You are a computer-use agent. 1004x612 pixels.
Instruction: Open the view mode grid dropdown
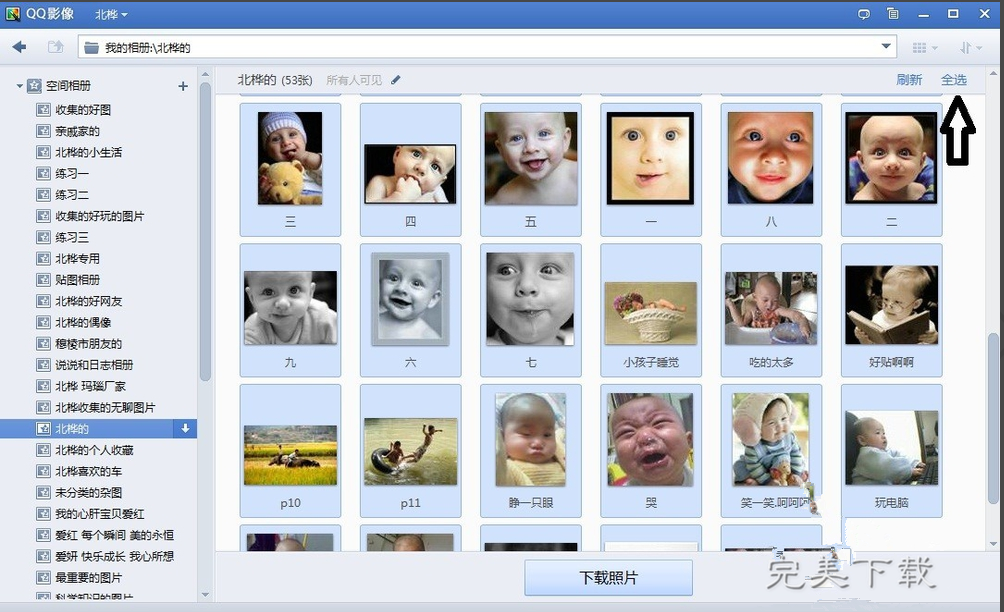point(925,48)
